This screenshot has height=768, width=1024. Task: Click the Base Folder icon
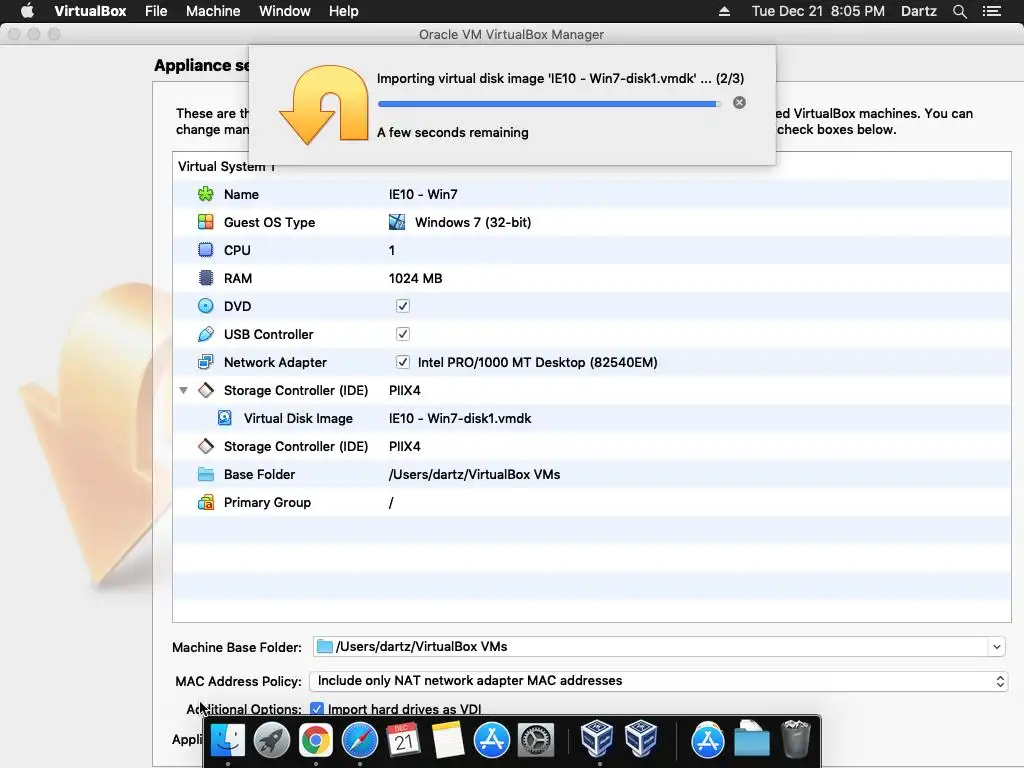click(x=206, y=474)
